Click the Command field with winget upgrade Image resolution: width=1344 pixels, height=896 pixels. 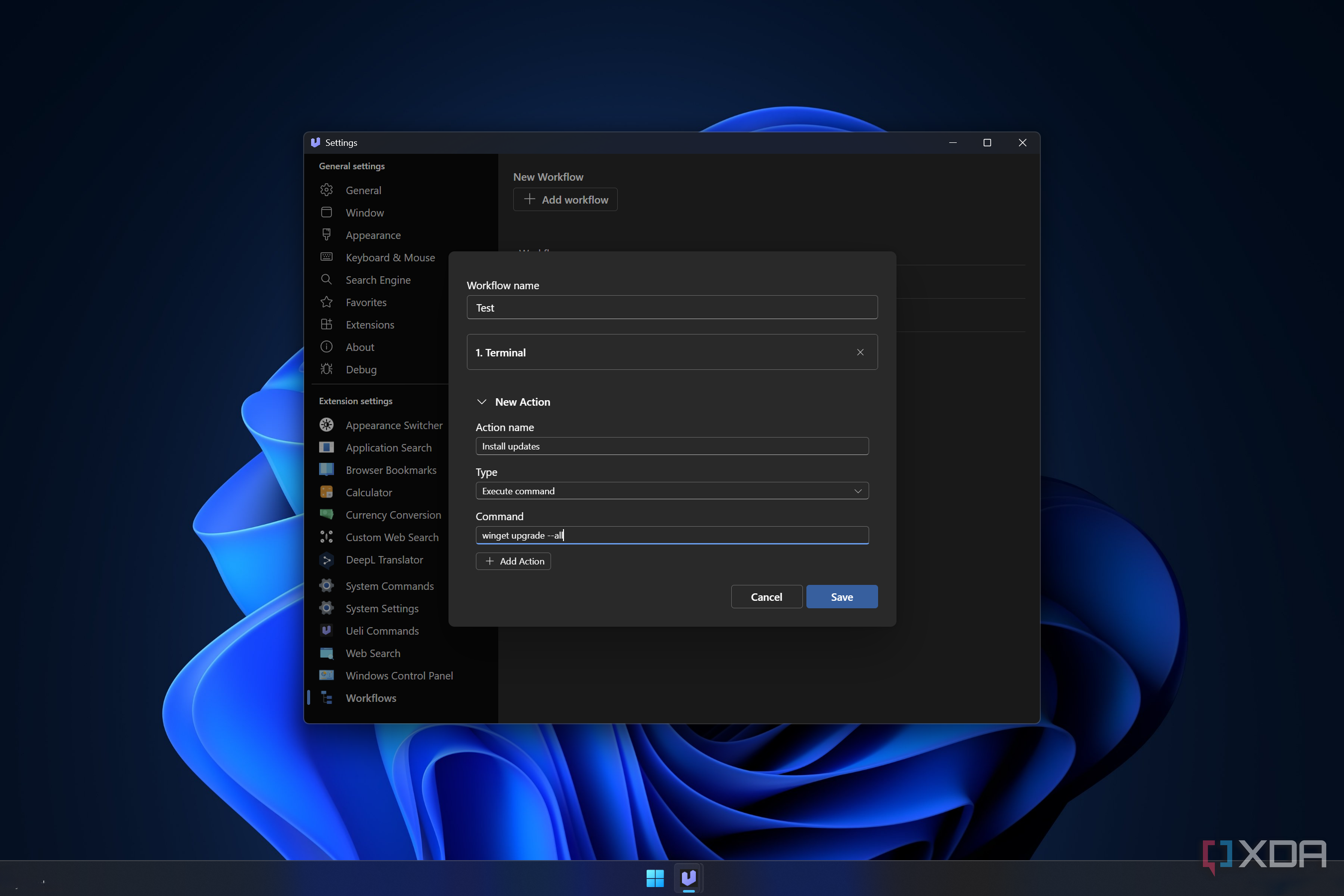pos(672,536)
